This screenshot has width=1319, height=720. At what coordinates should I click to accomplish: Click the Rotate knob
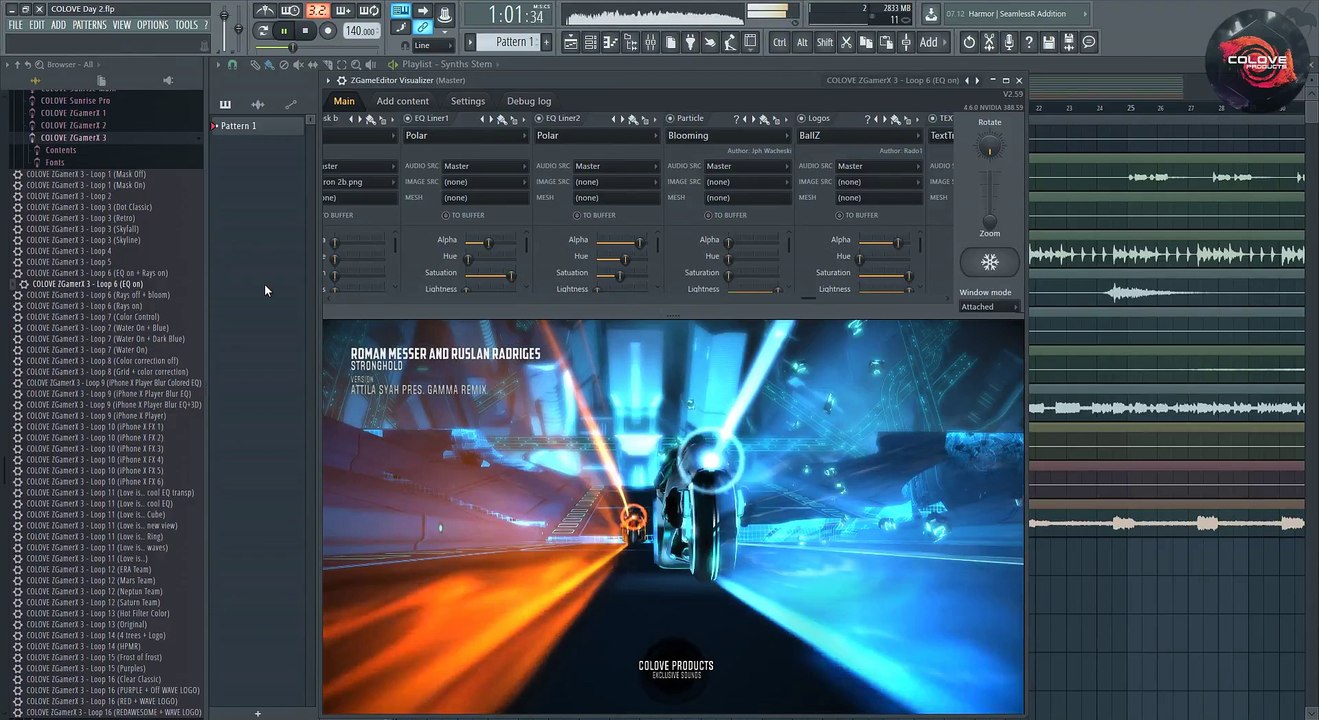coord(989,146)
